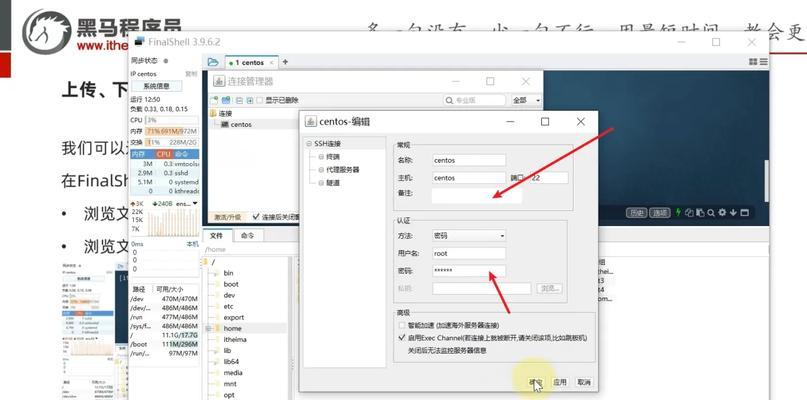Click the 应用 button
This screenshot has height=400, width=807.
560,382
